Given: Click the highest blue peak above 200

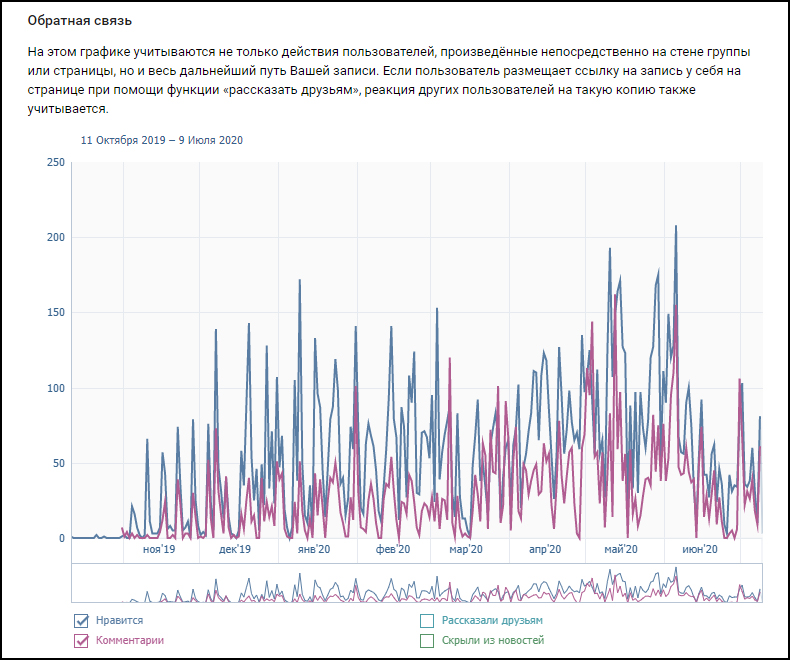Looking at the screenshot, I should (676, 227).
